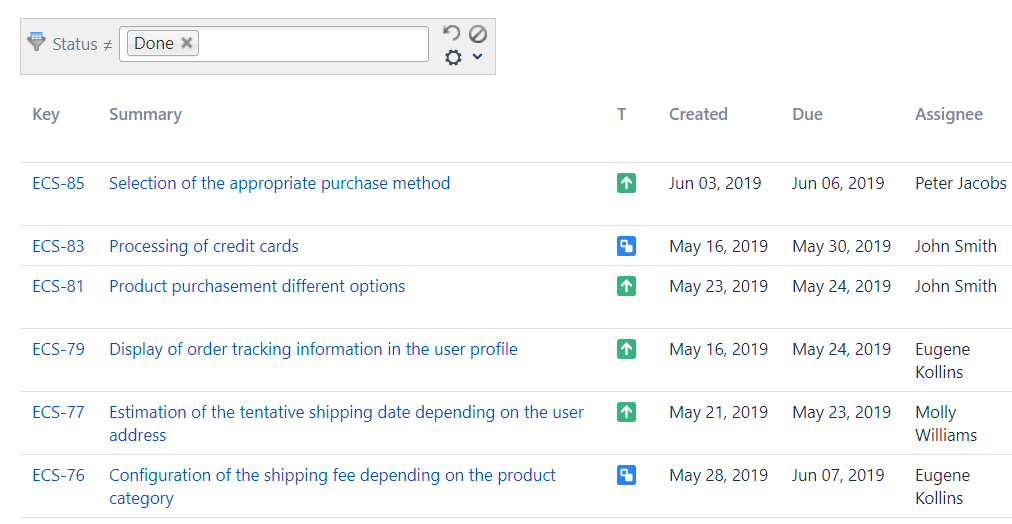This screenshot has height=524, width=1012.
Task: Sort by the Assignee column header
Action: (x=948, y=114)
